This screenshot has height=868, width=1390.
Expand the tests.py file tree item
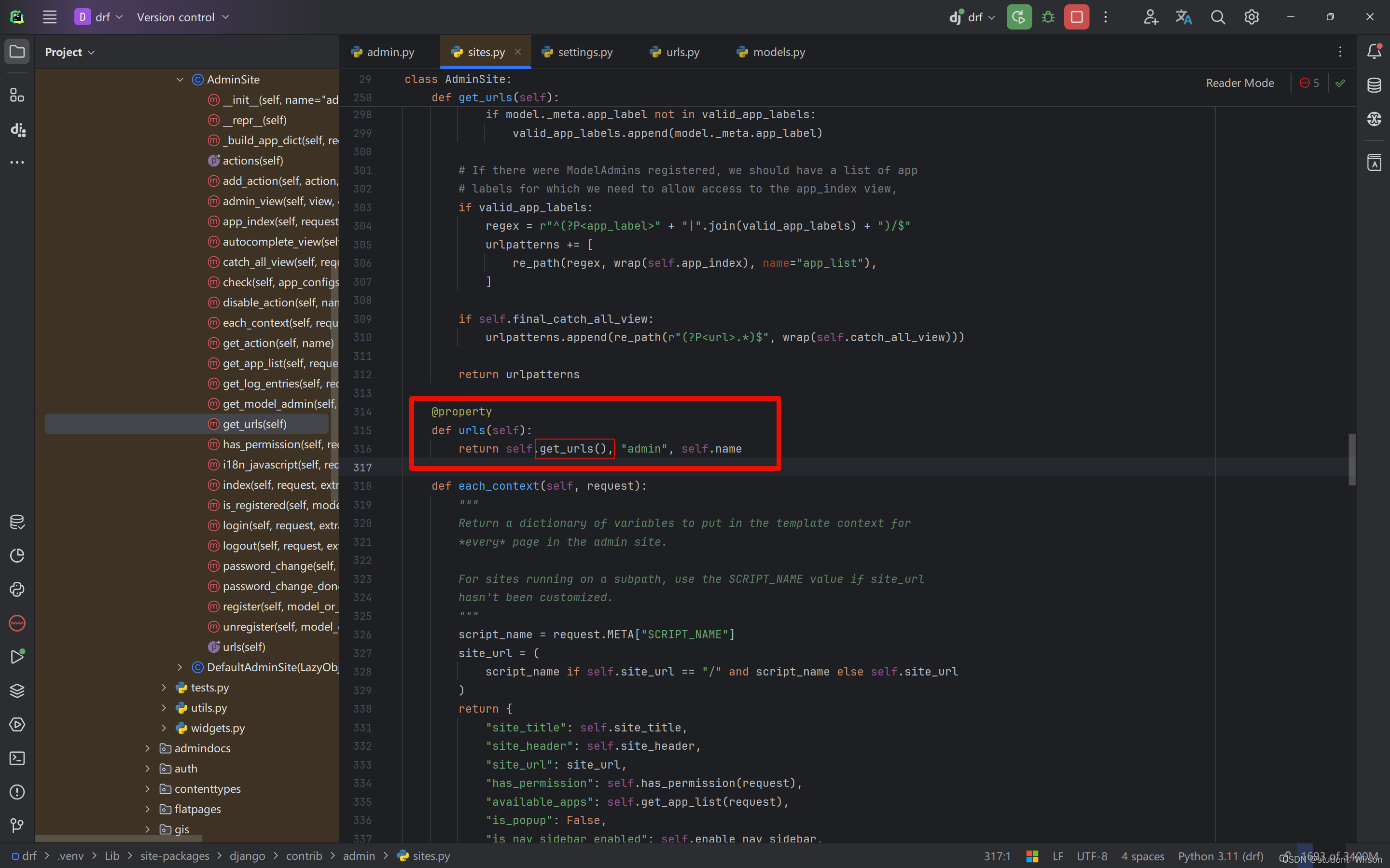163,687
